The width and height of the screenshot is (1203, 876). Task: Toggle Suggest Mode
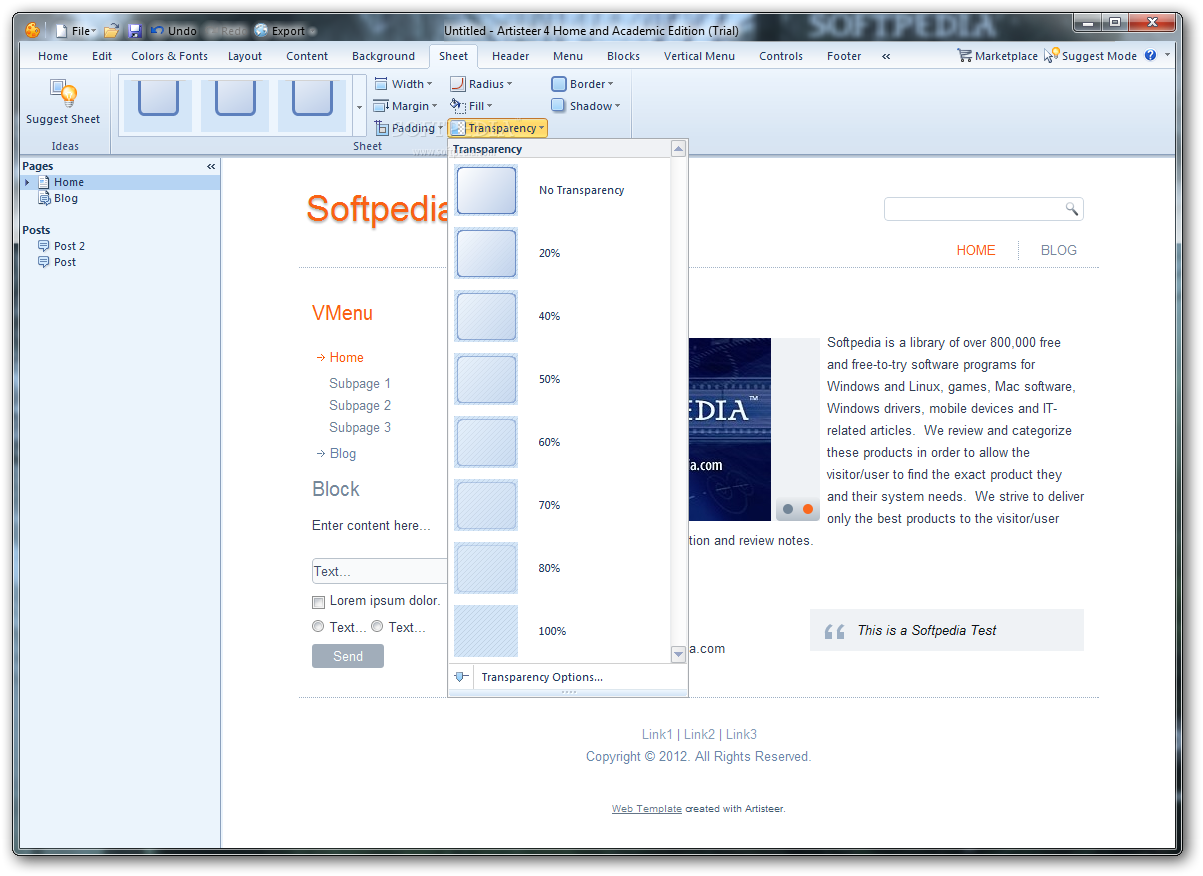point(1090,56)
